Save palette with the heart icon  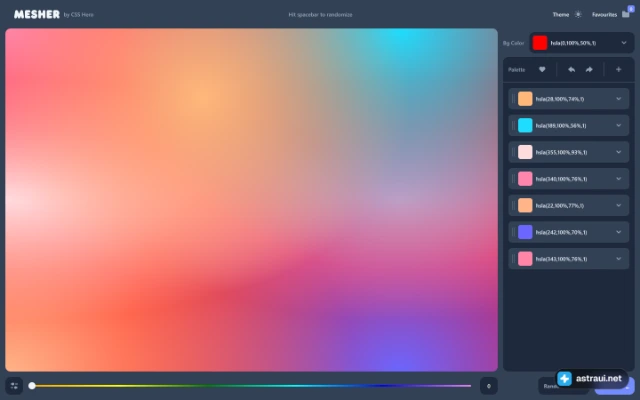(x=542, y=69)
